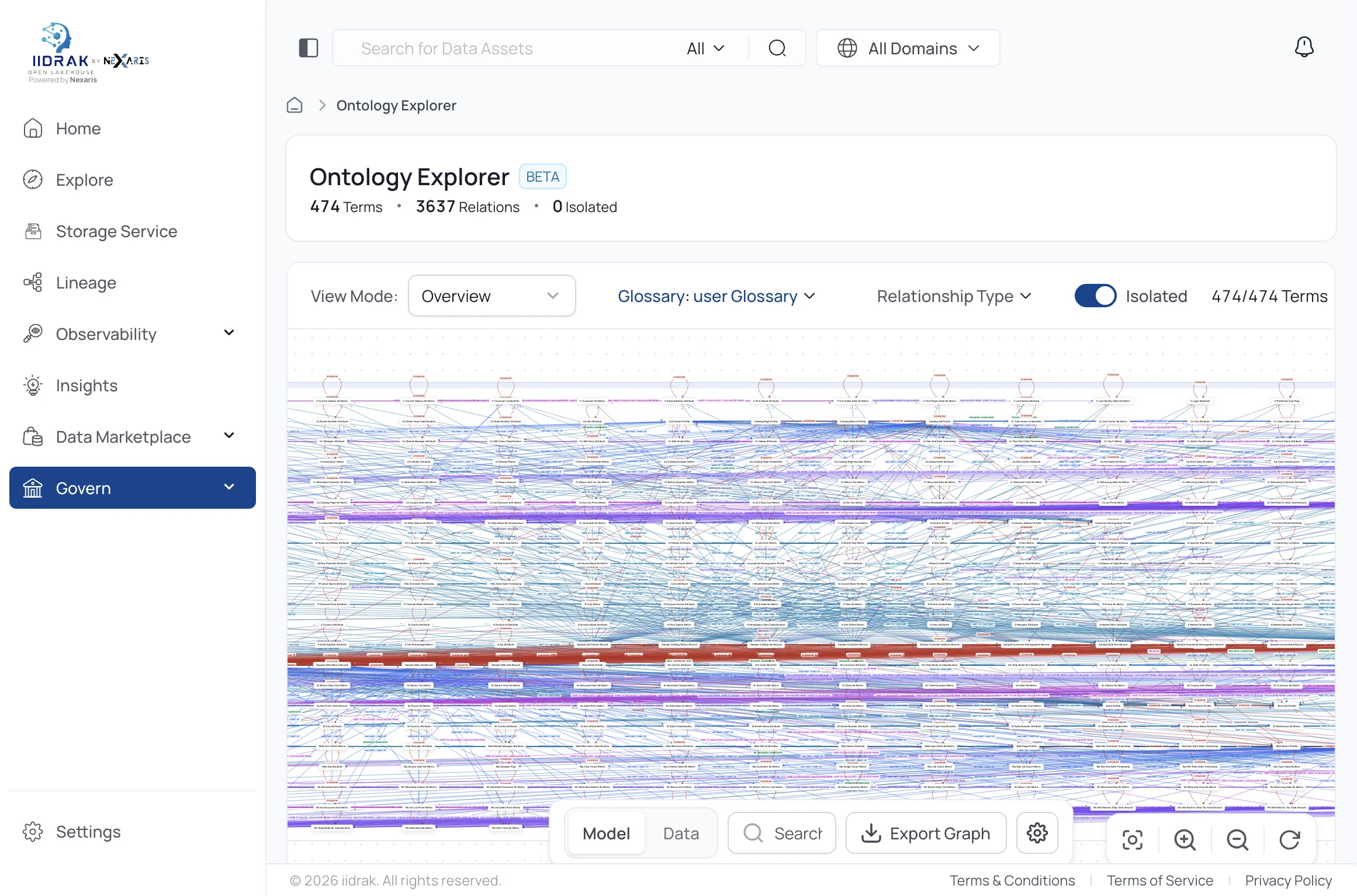Zoom out of the graph

point(1237,840)
